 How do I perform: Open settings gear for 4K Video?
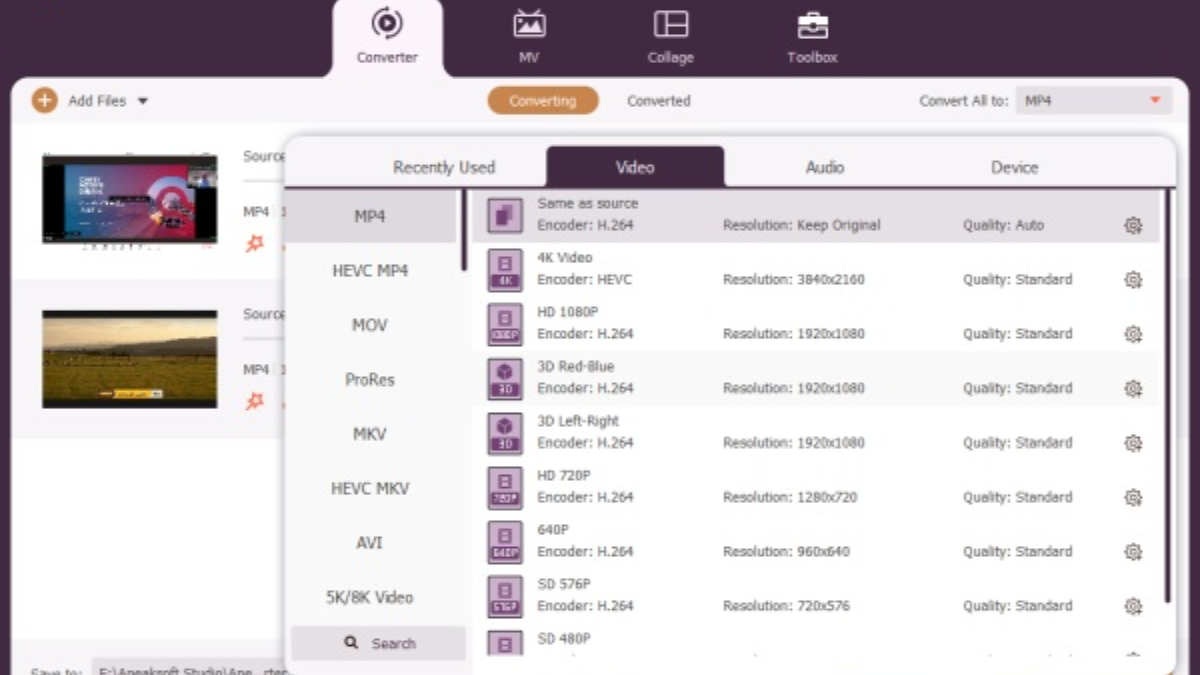pos(1133,280)
